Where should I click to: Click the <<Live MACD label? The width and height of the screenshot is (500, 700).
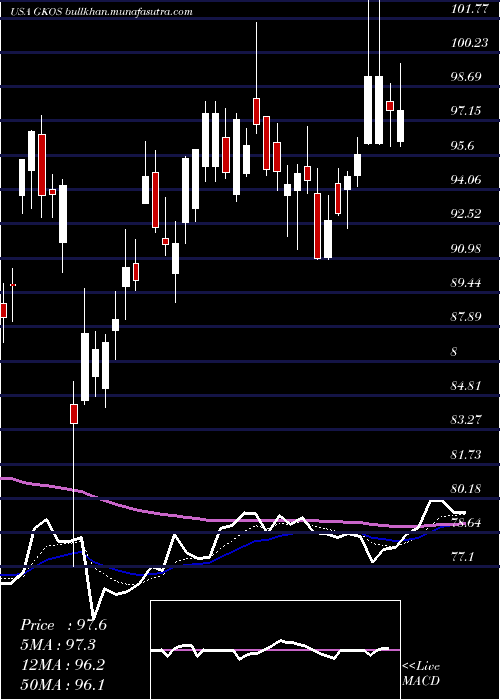coord(421,673)
